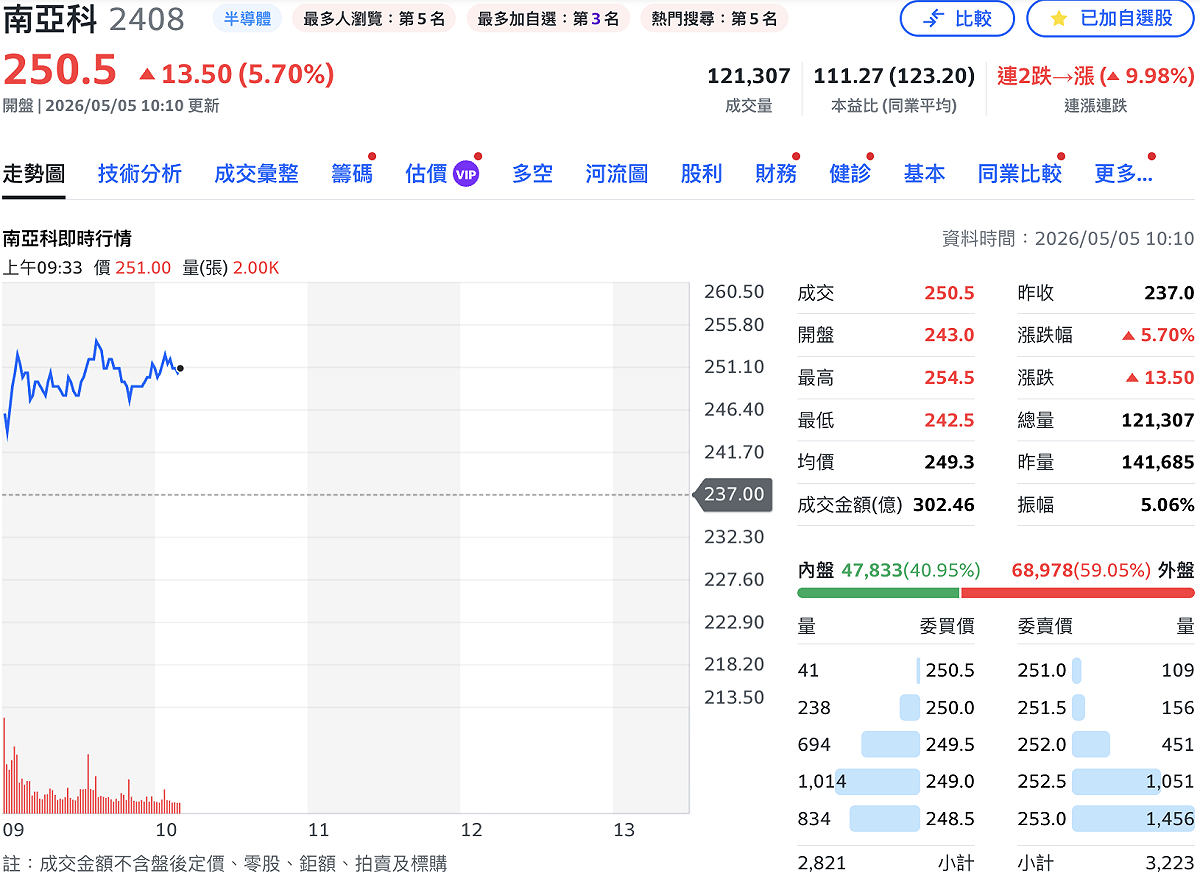Image resolution: width=1200 pixels, height=884 pixels.
Task: Click the 振幅 value 5.06%
Action: point(1168,505)
